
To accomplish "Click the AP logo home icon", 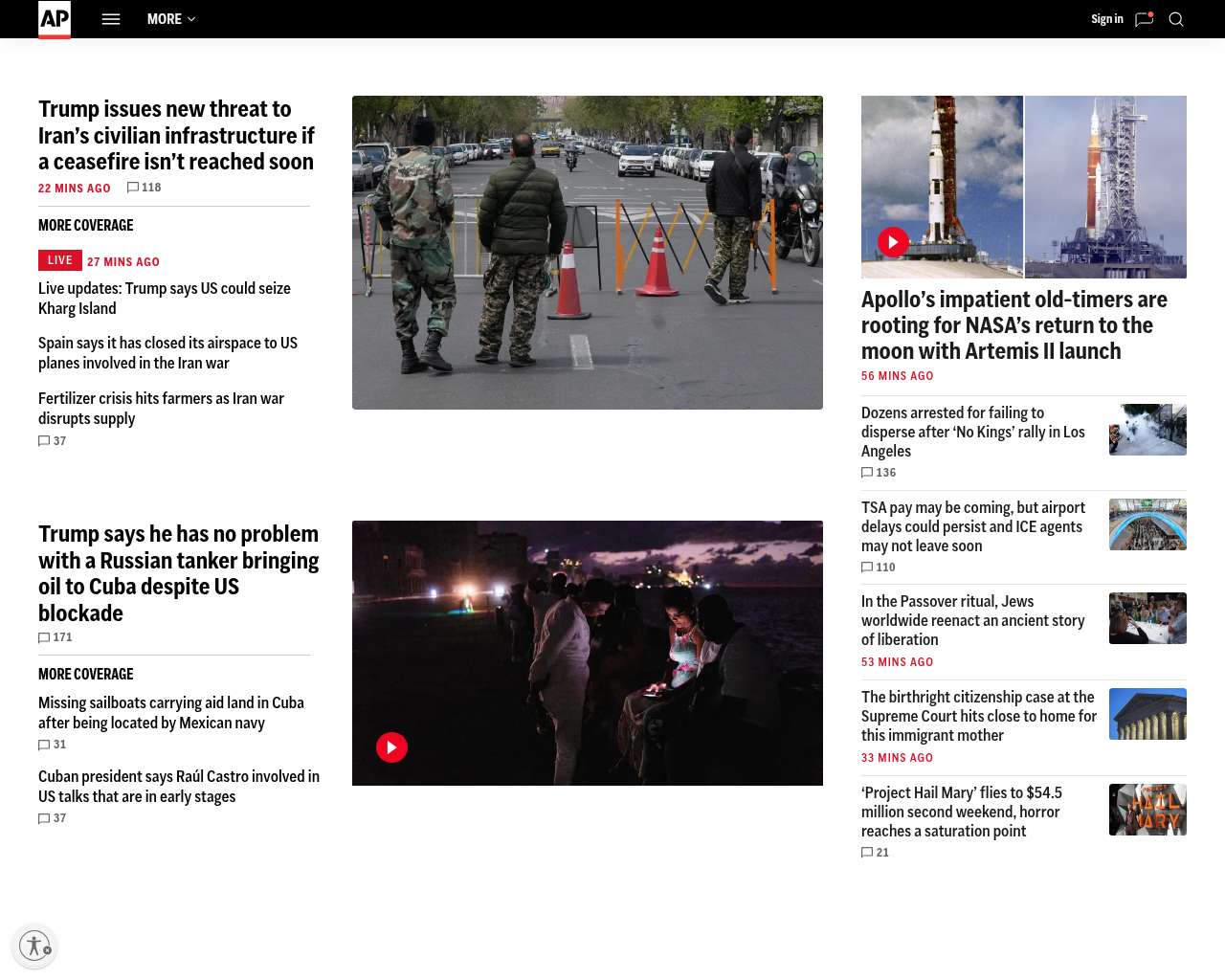I will (x=55, y=19).
